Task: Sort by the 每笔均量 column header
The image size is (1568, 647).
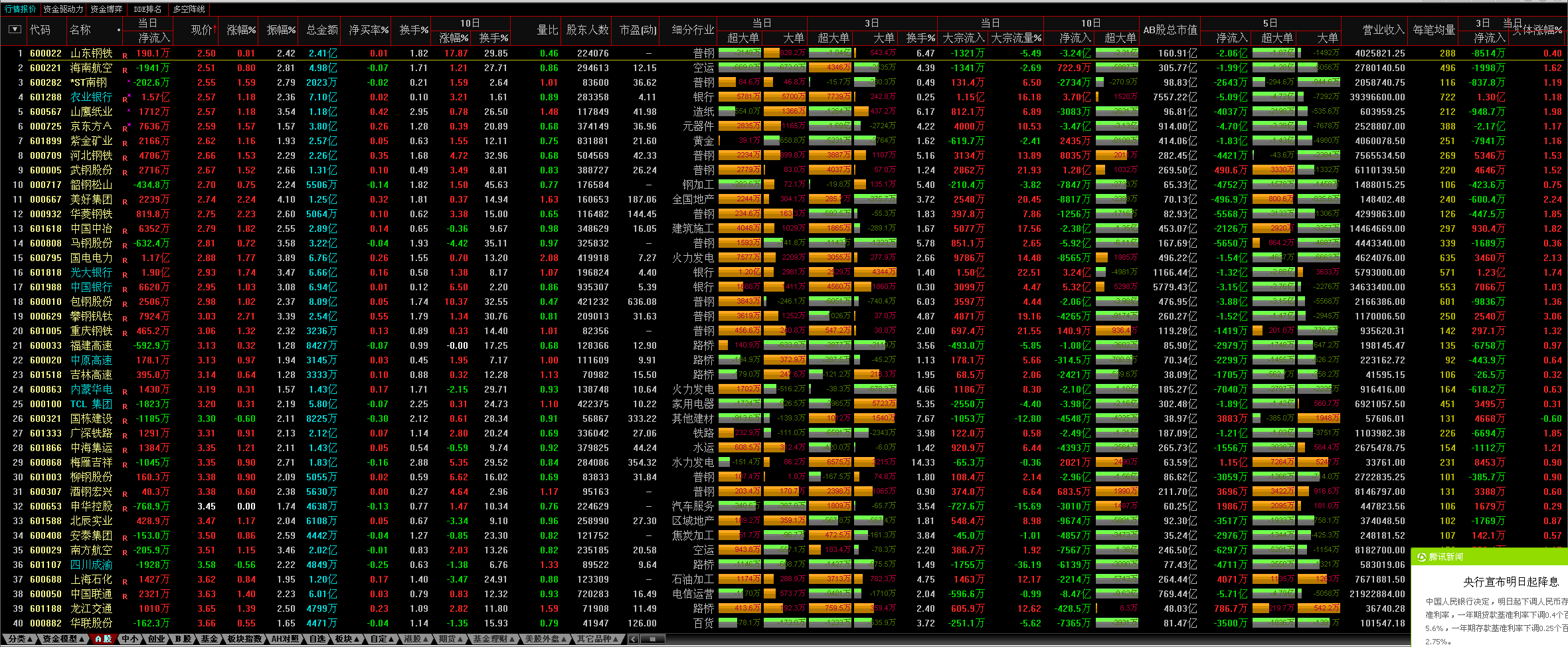Action: point(1434,30)
